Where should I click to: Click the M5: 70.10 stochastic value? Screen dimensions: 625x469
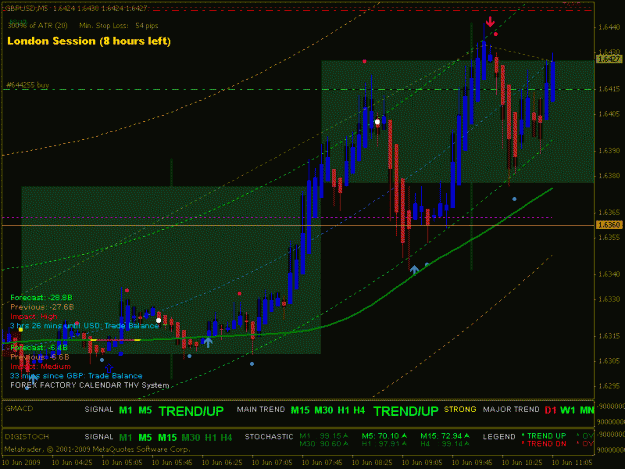point(384,436)
